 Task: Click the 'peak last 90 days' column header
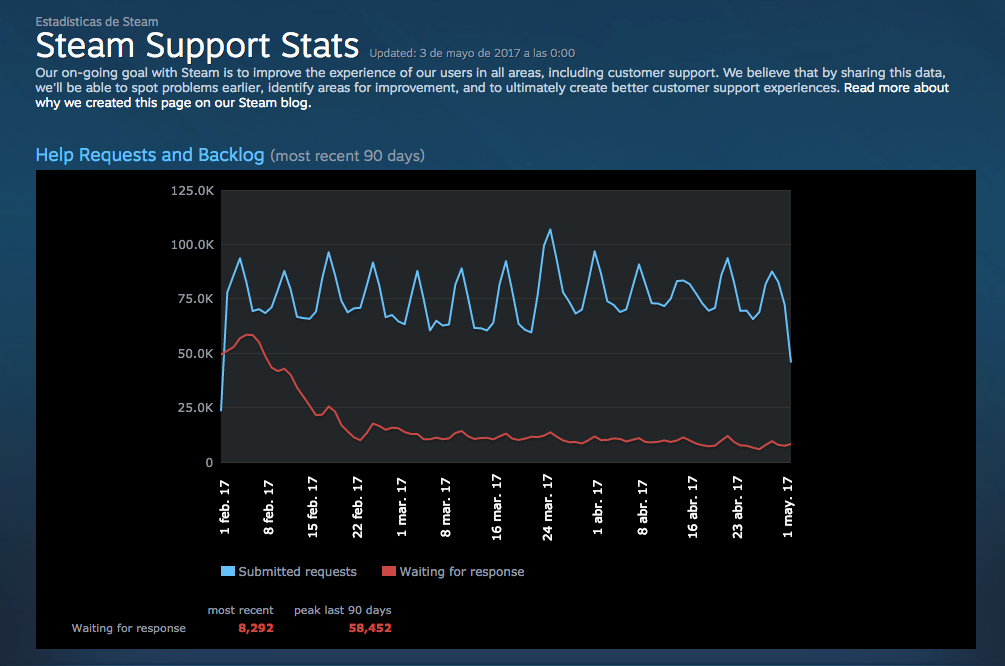[343, 610]
